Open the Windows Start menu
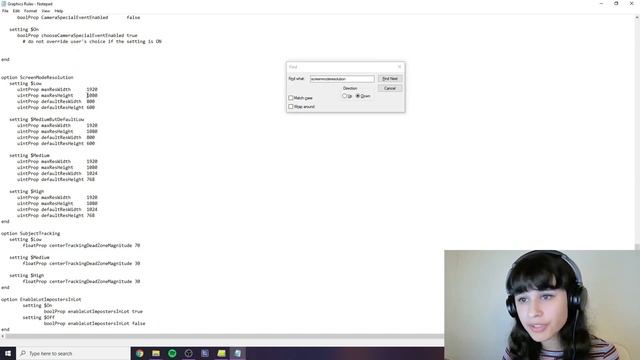This screenshot has width=640, height=360. coord(8,353)
